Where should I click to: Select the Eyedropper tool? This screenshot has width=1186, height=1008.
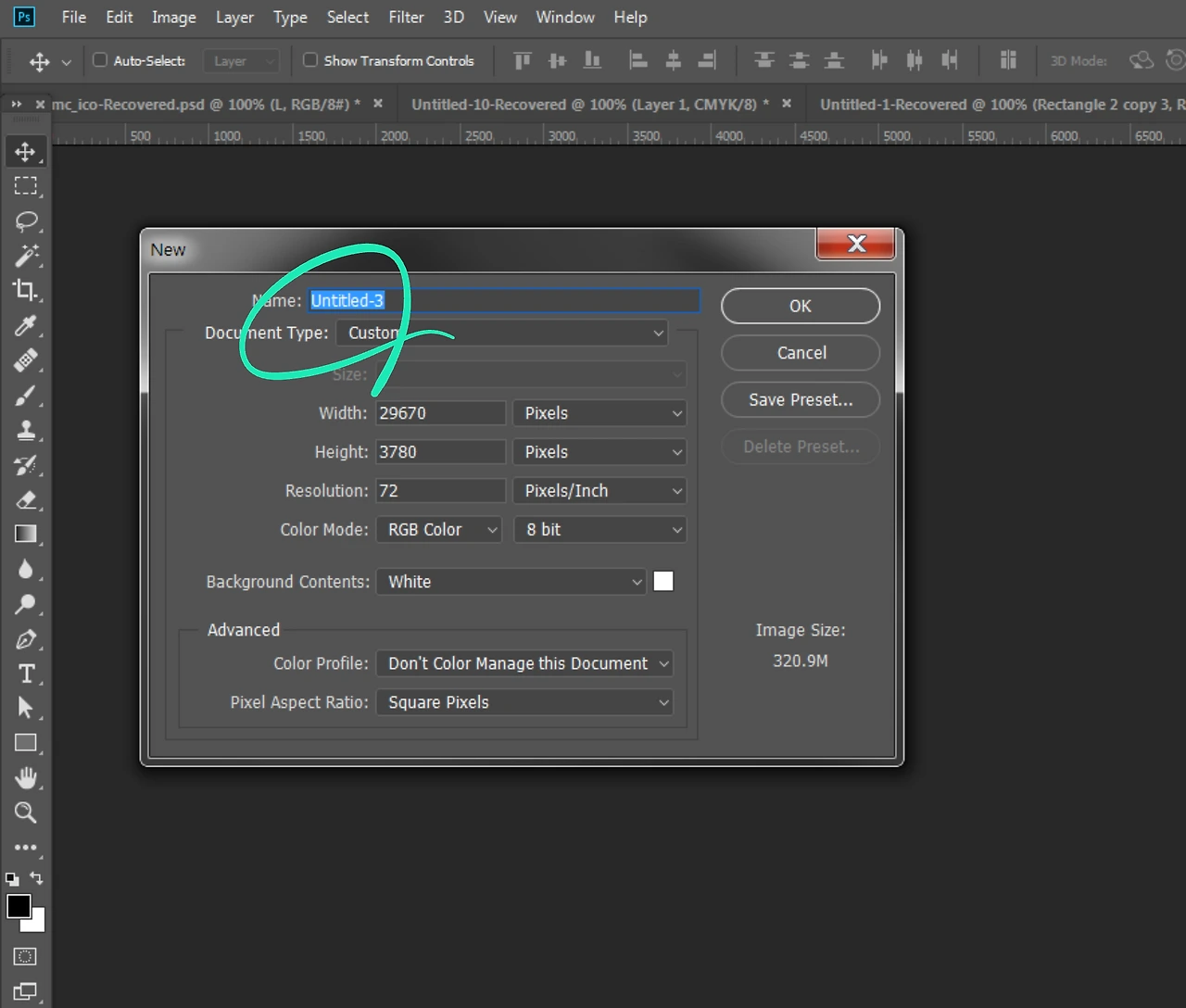click(x=25, y=325)
